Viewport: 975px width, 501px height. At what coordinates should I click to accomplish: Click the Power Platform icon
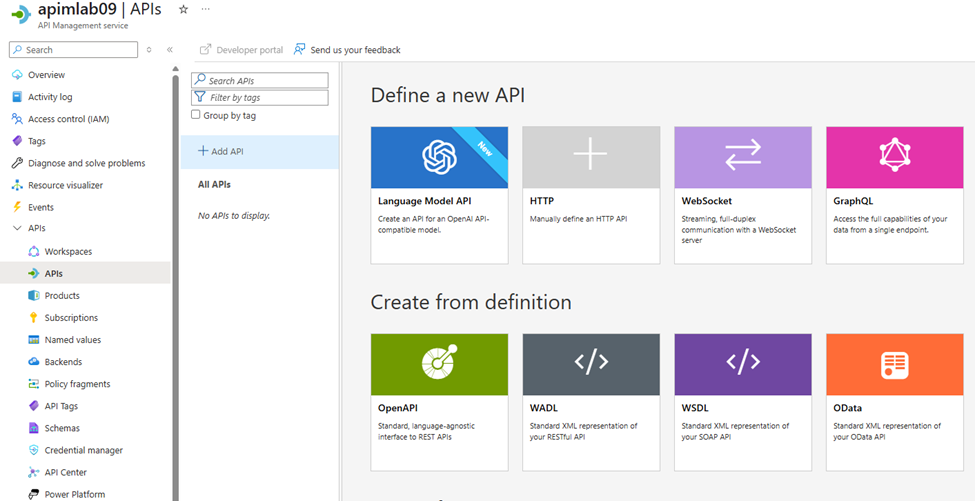pyautogui.click(x=34, y=494)
